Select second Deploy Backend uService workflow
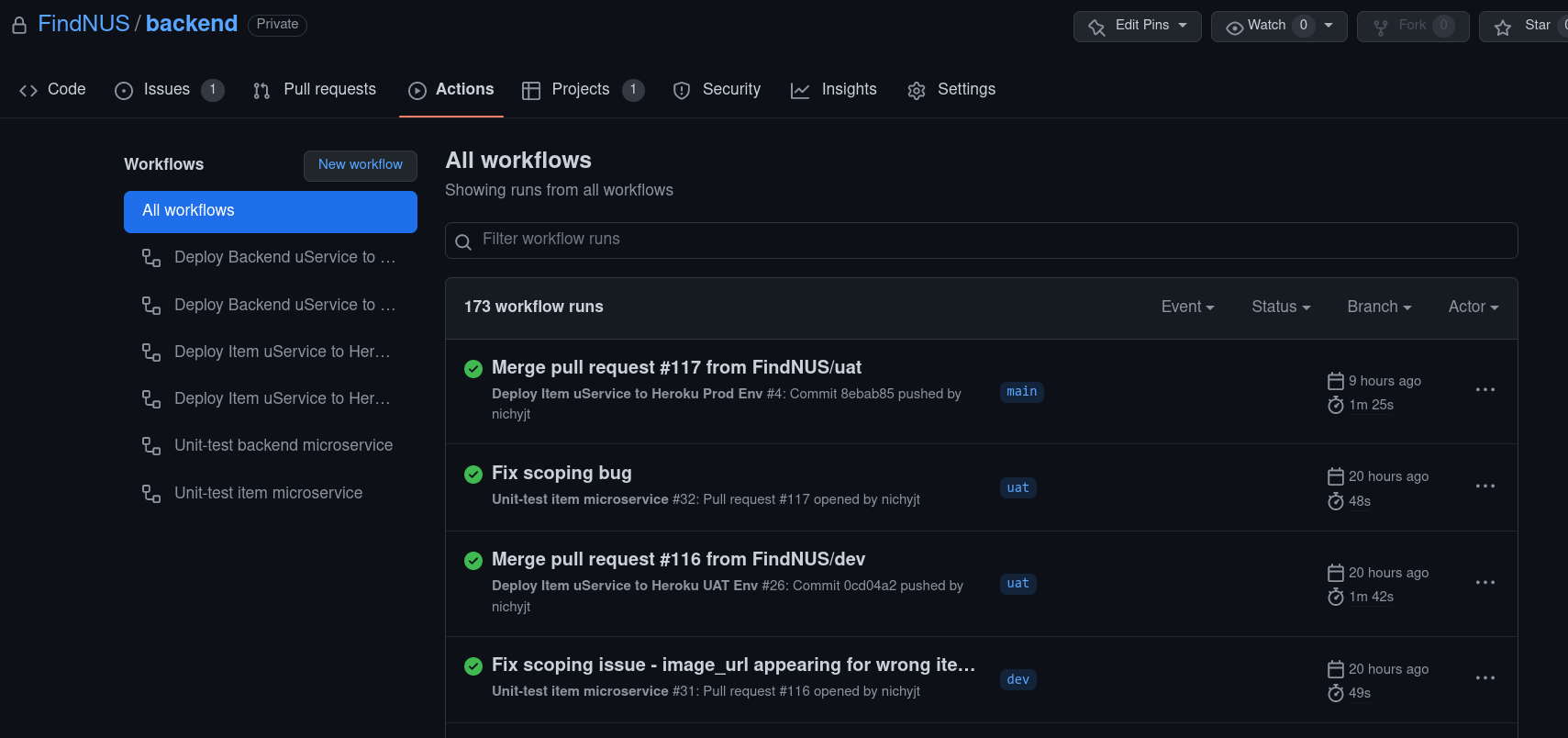The height and width of the screenshot is (738, 1568). tap(271, 305)
